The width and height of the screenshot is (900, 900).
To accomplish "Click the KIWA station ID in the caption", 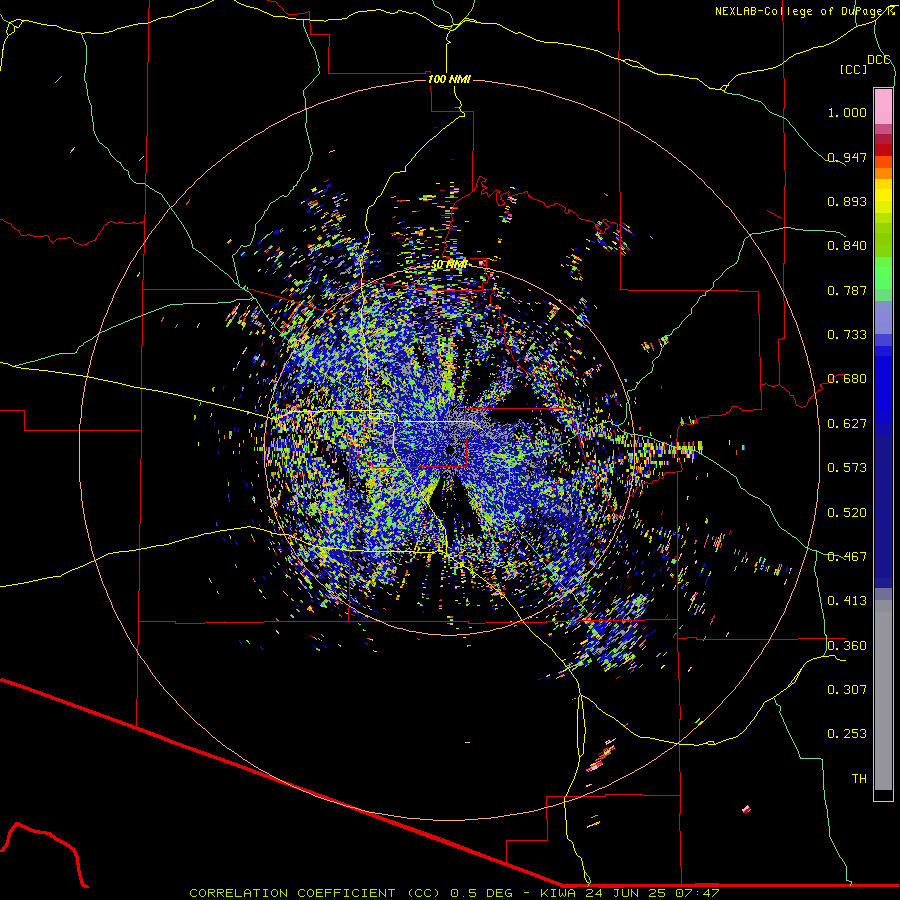I will 558,893.
